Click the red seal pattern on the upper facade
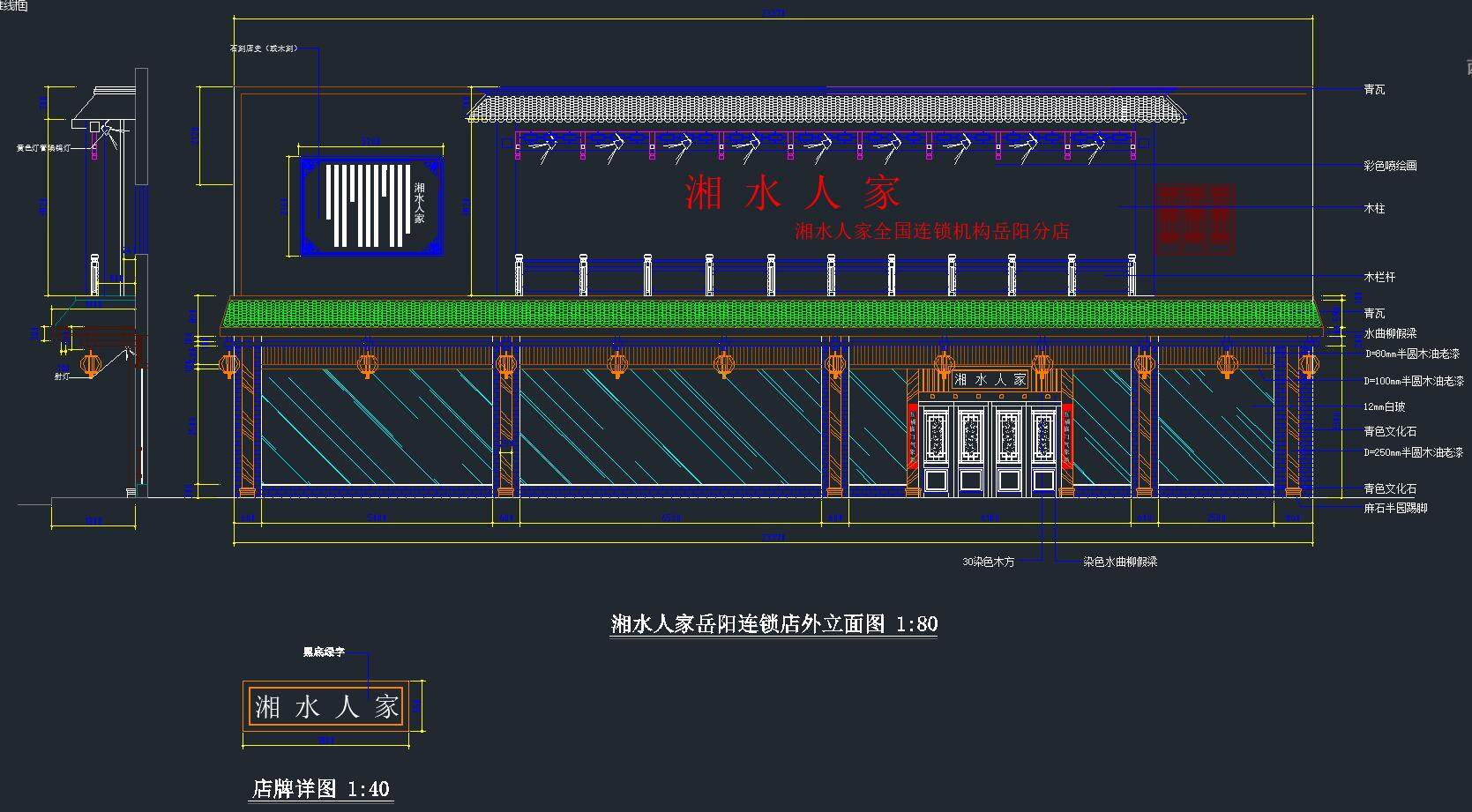Viewport: 1472px width, 812px height. click(1194, 219)
